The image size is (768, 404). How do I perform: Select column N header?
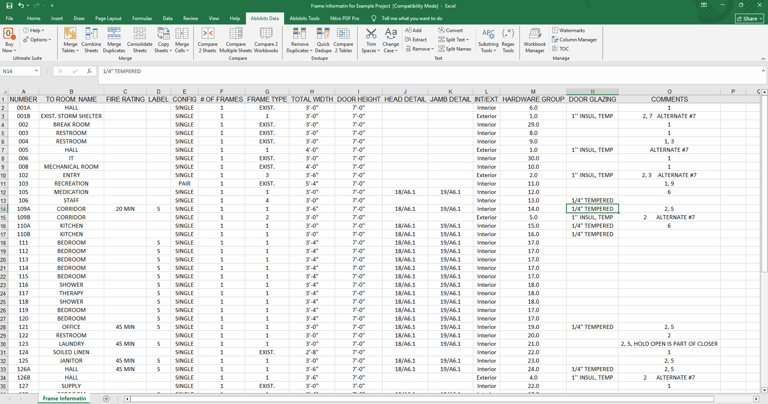coord(592,92)
